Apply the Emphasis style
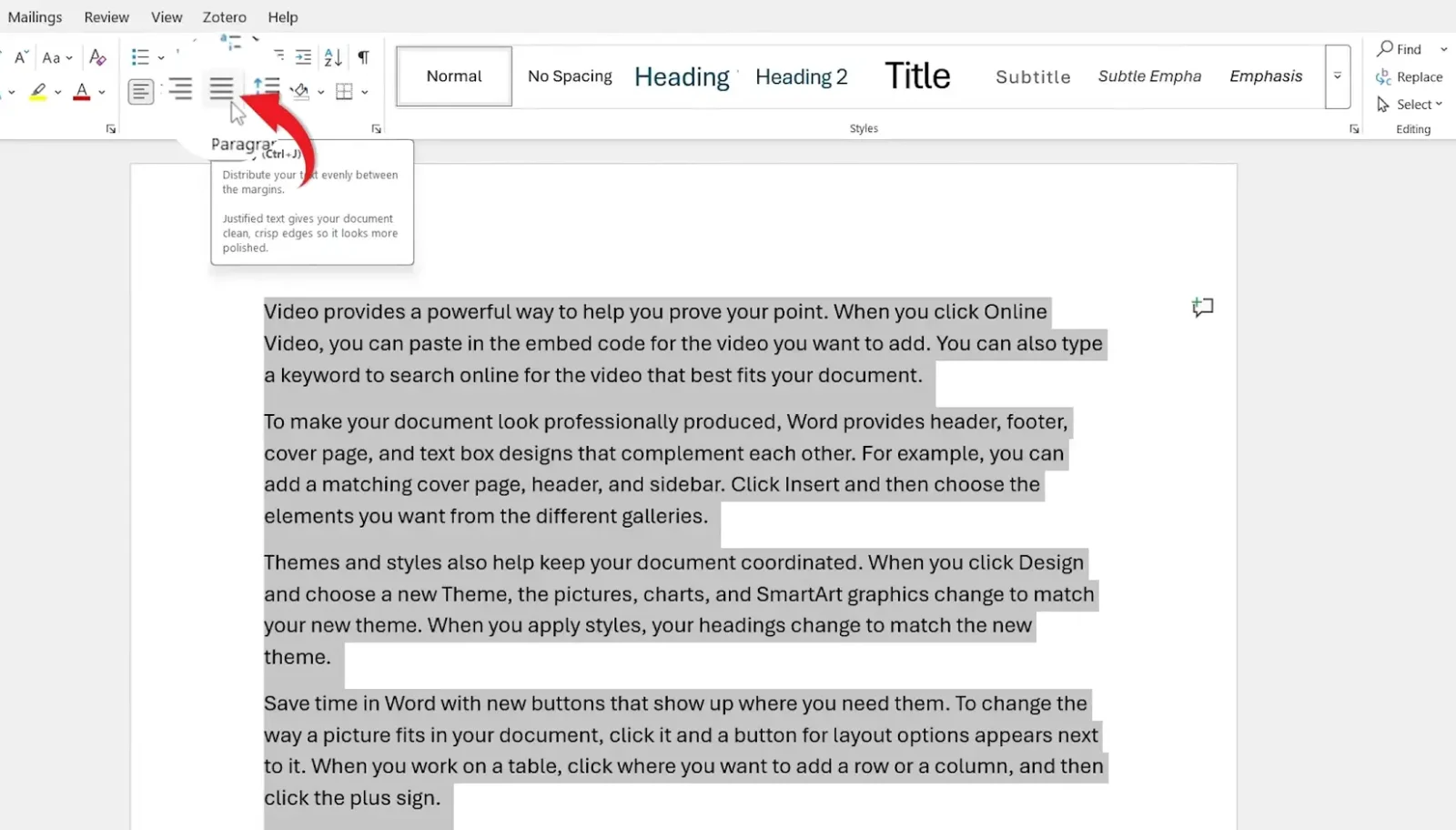Viewport: 1456px width, 830px height. [1266, 76]
